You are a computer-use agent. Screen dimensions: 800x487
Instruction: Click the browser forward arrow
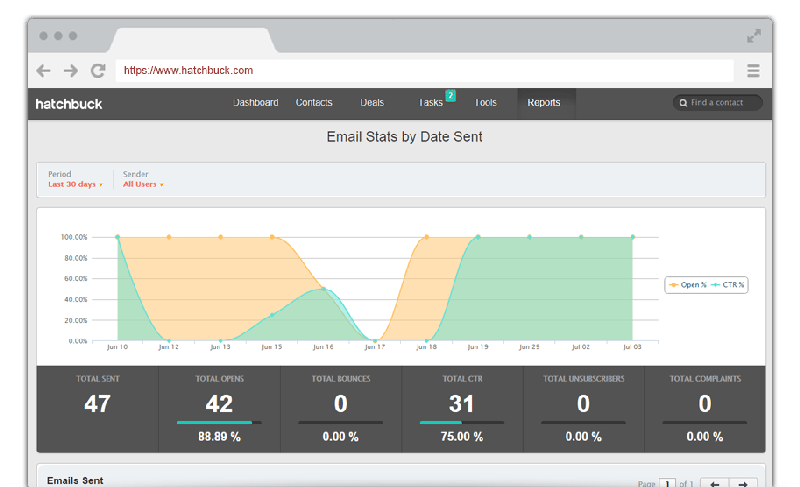pos(70,71)
